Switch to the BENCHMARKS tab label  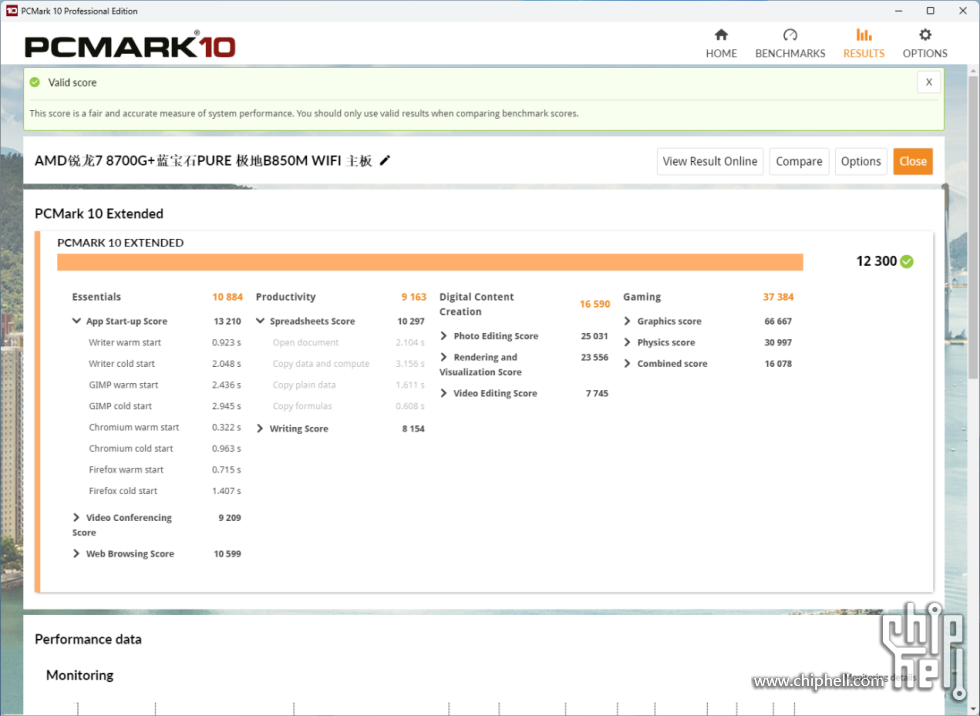(x=790, y=54)
